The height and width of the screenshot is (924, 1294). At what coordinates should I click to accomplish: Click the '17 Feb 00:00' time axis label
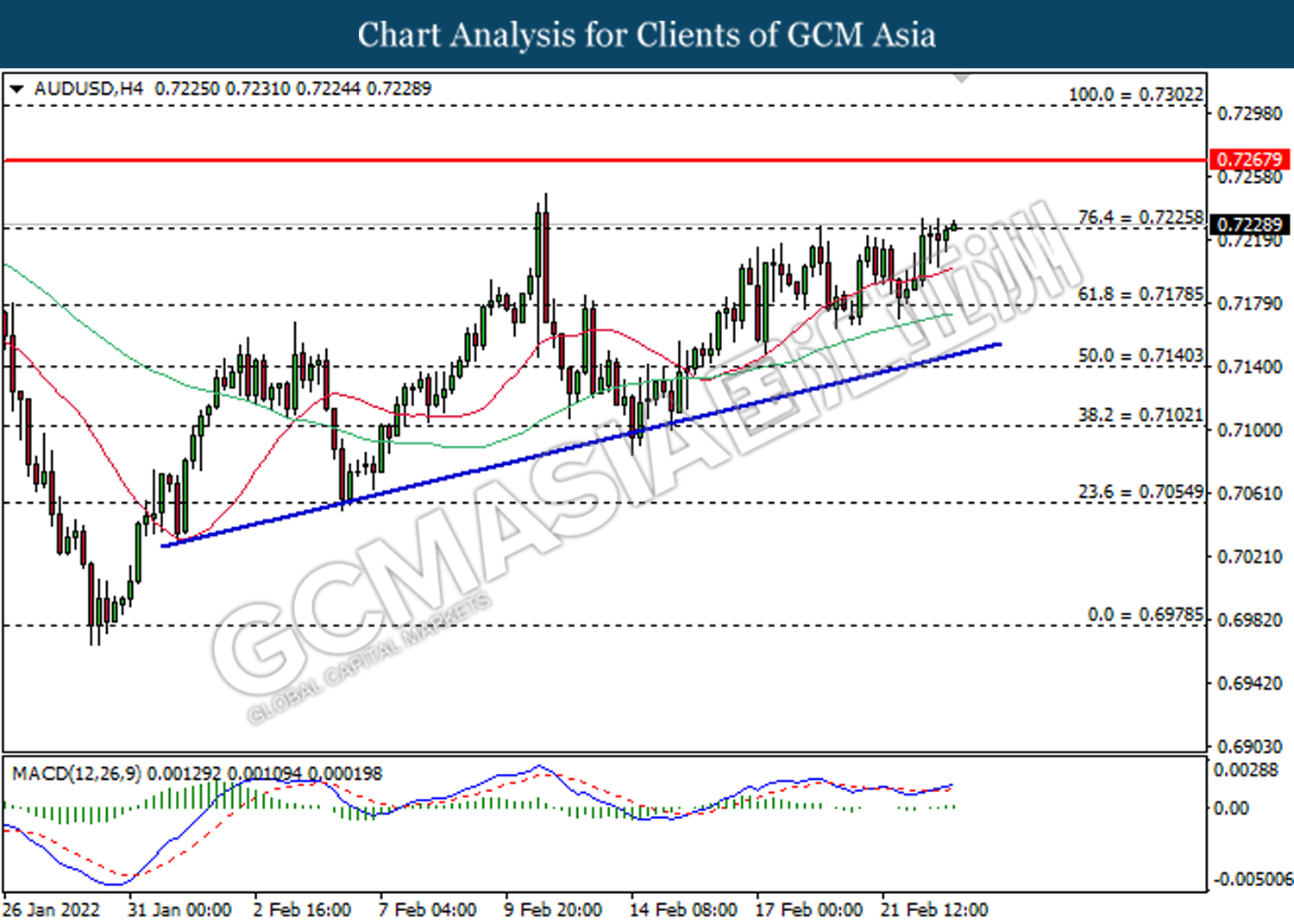click(808, 909)
